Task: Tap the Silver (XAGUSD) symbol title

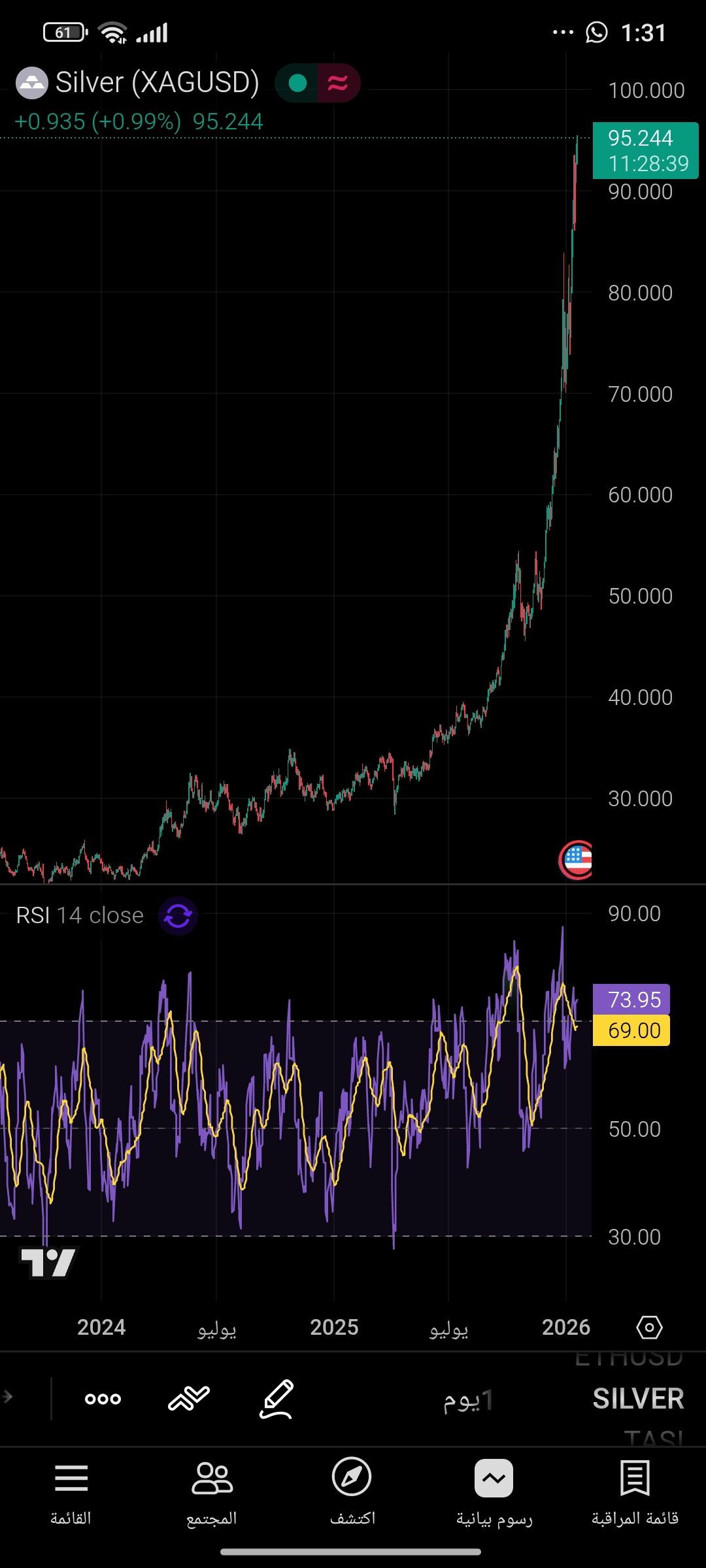Action: click(x=157, y=82)
